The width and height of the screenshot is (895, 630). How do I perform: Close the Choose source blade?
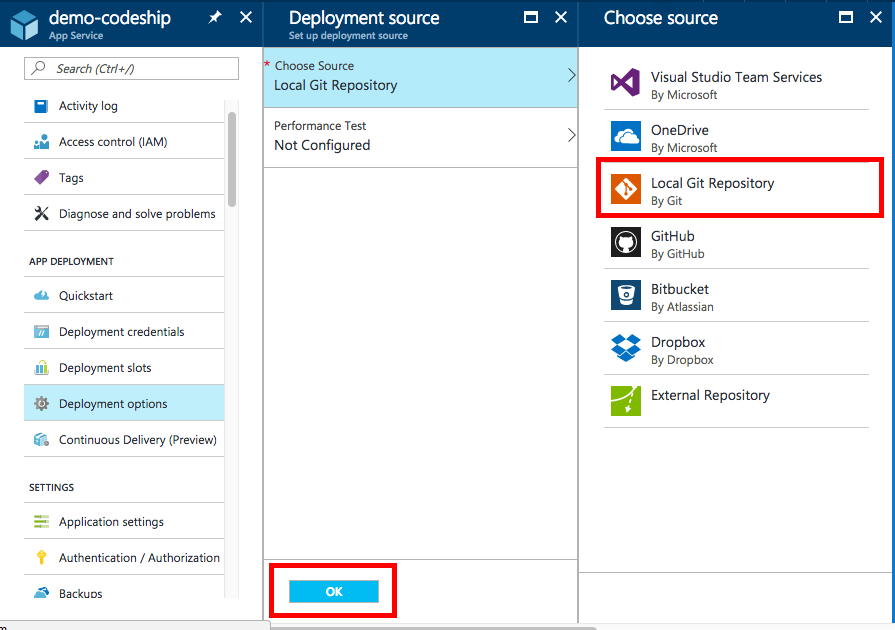[x=876, y=18]
